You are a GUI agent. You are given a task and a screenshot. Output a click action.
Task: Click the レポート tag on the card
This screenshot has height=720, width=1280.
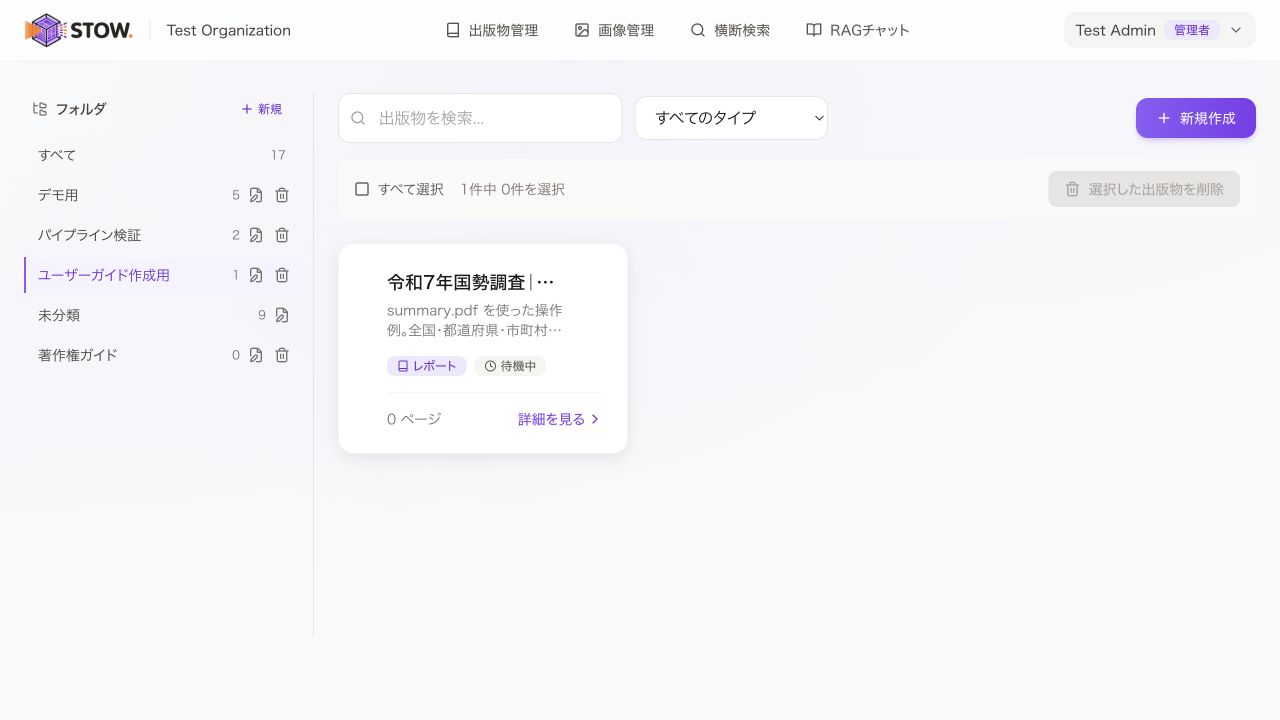[427, 366]
